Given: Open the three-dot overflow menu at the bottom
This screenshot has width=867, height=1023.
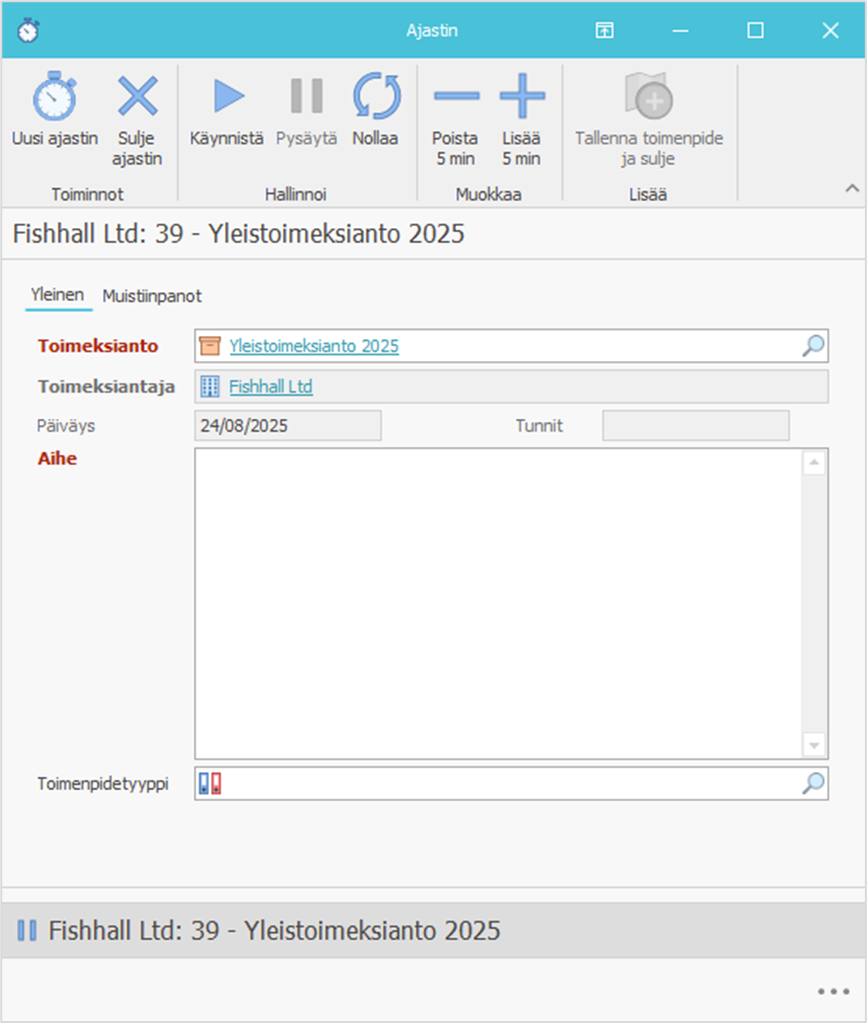Looking at the screenshot, I should (x=832, y=991).
